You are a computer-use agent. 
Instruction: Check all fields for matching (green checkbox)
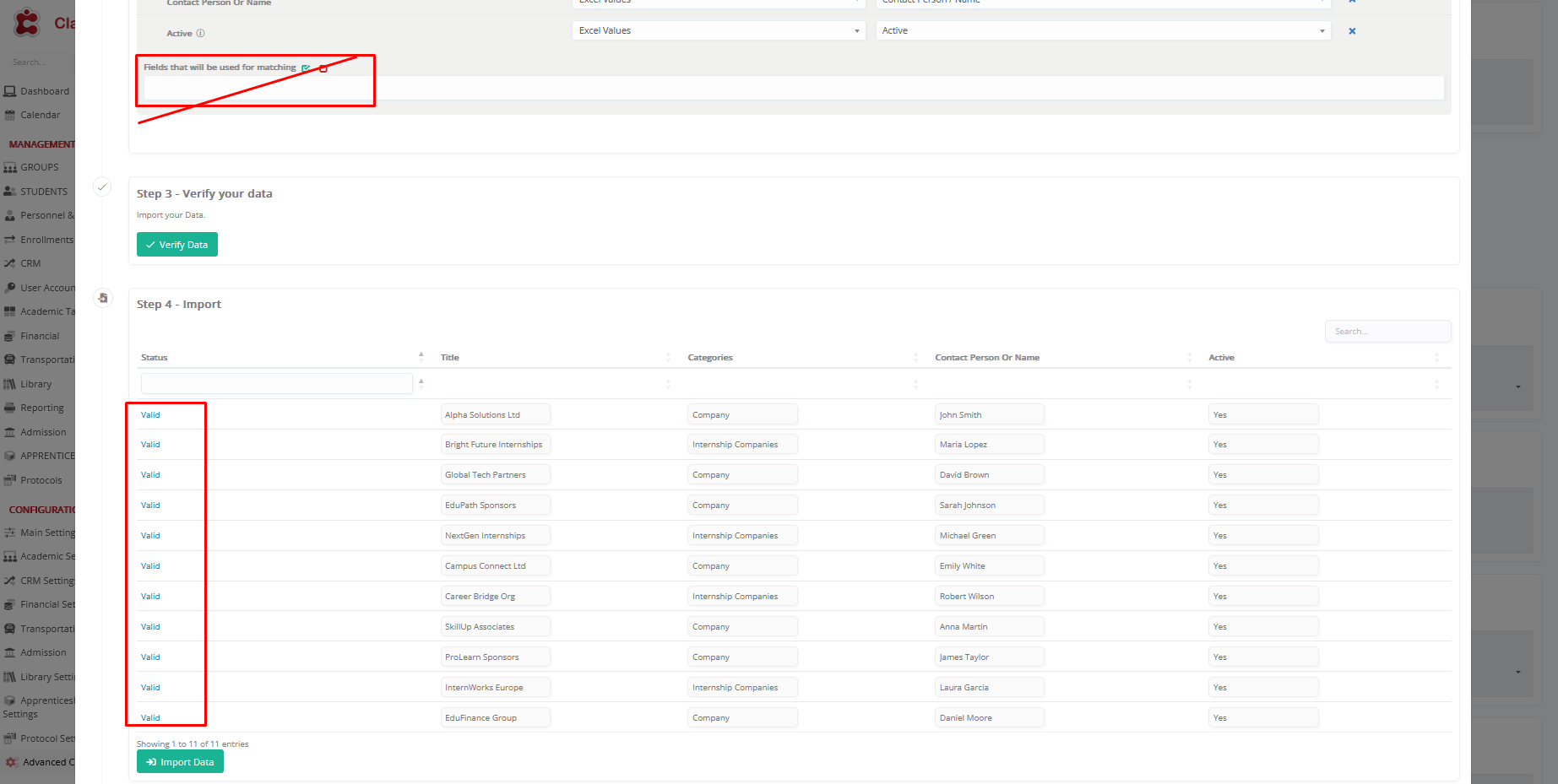[x=306, y=68]
